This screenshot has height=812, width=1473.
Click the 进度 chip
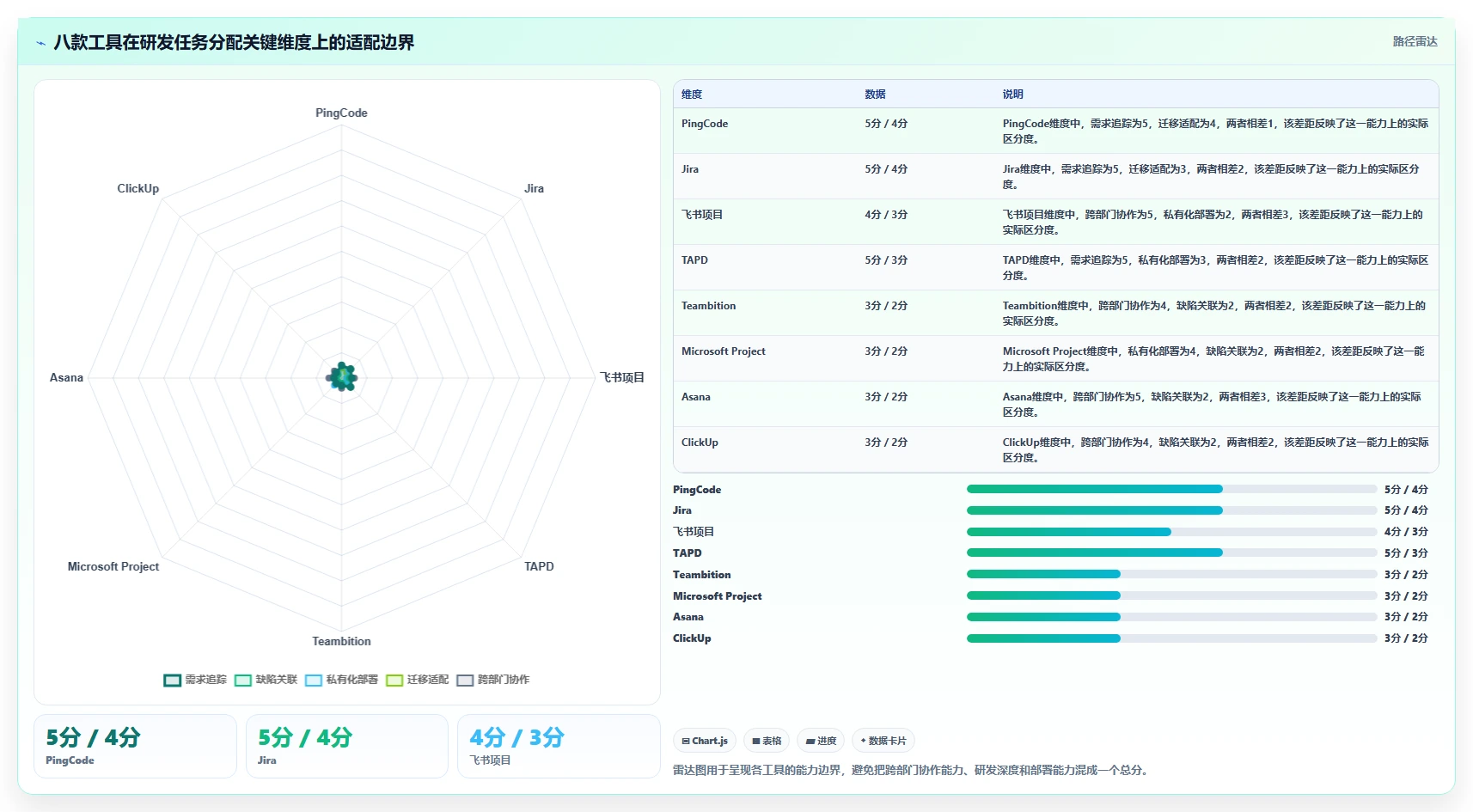pos(821,741)
